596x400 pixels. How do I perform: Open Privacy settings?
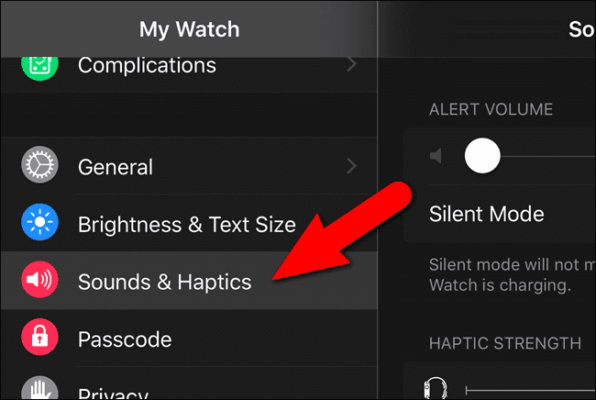[x=189, y=383]
